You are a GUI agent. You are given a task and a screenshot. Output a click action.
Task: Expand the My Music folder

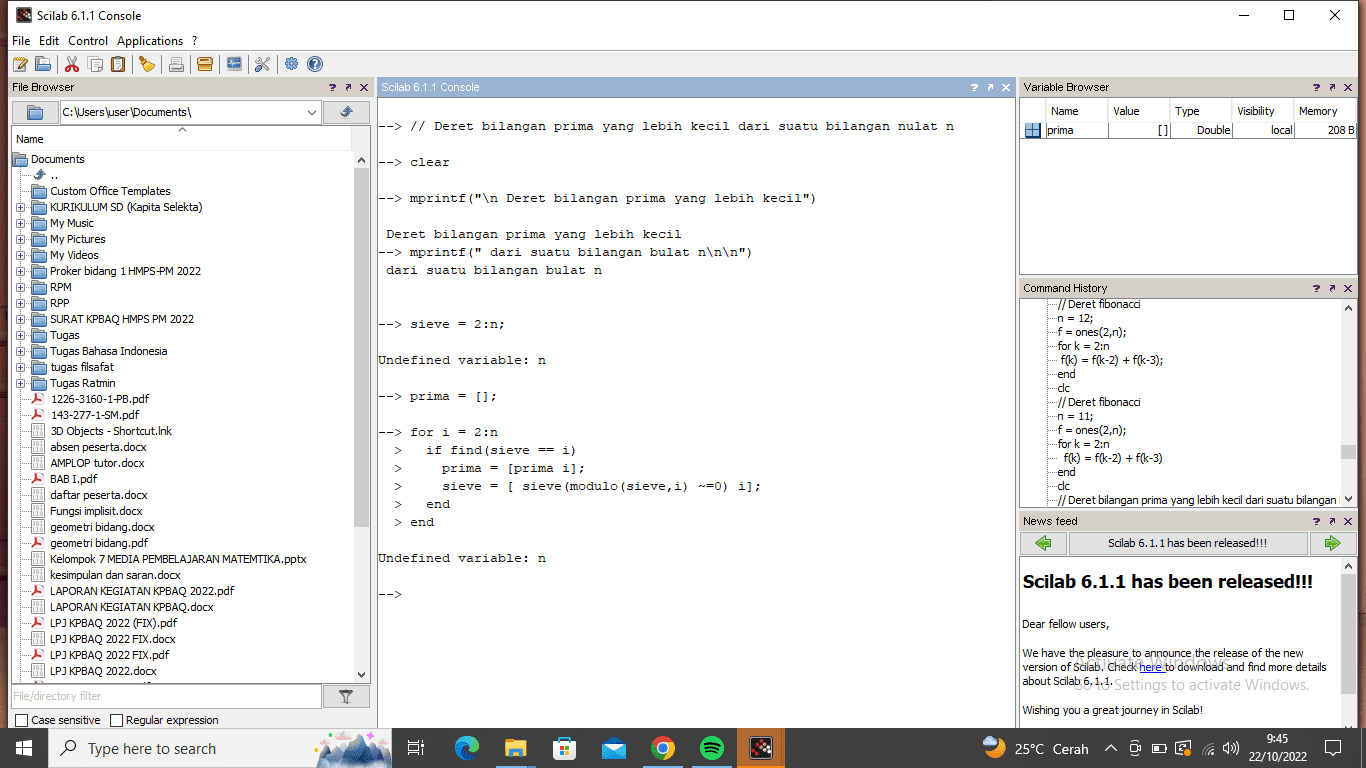pyautogui.click(x=20, y=223)
